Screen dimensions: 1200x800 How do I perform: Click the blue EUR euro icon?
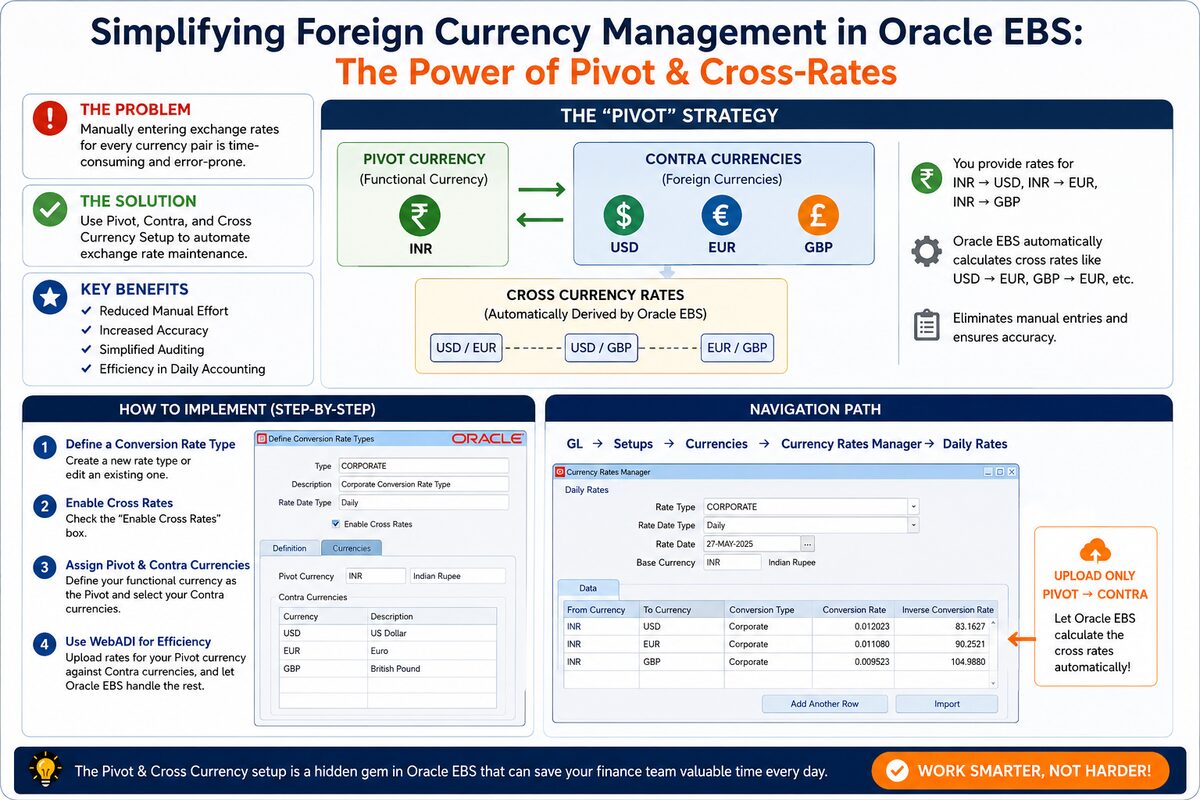721,216
